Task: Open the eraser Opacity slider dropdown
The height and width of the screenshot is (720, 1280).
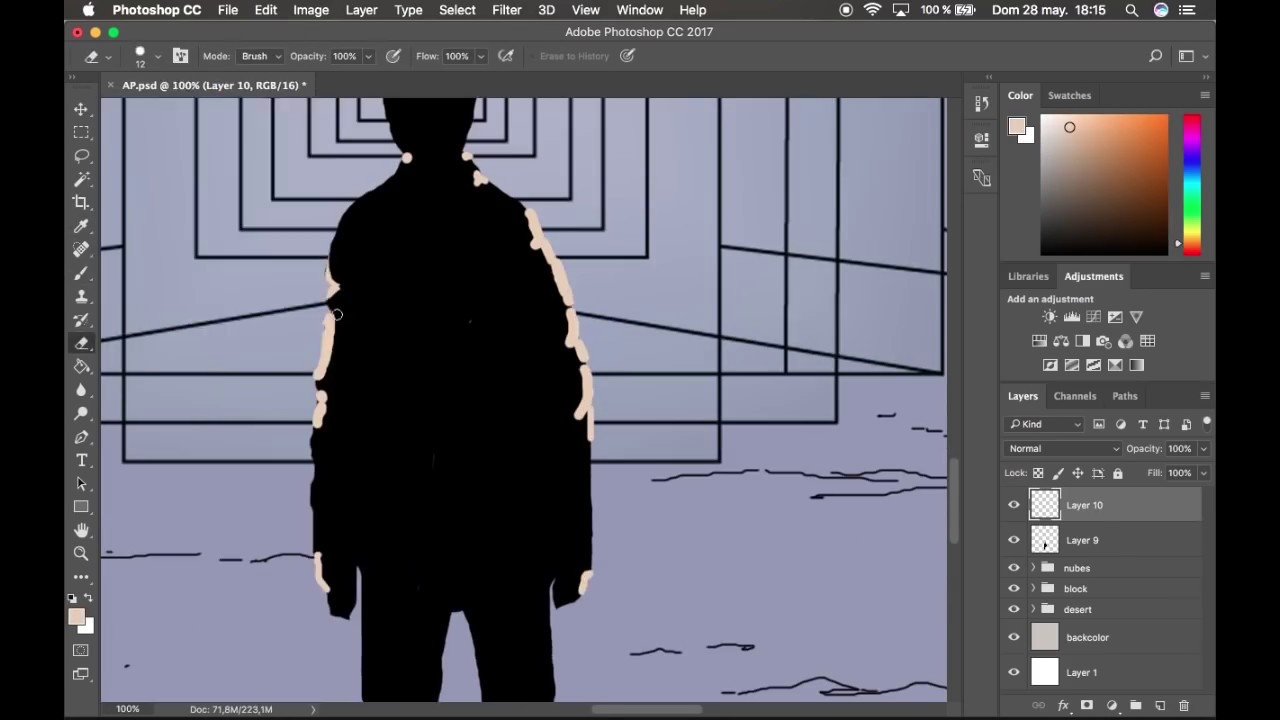Action: [x=368, y=56]
